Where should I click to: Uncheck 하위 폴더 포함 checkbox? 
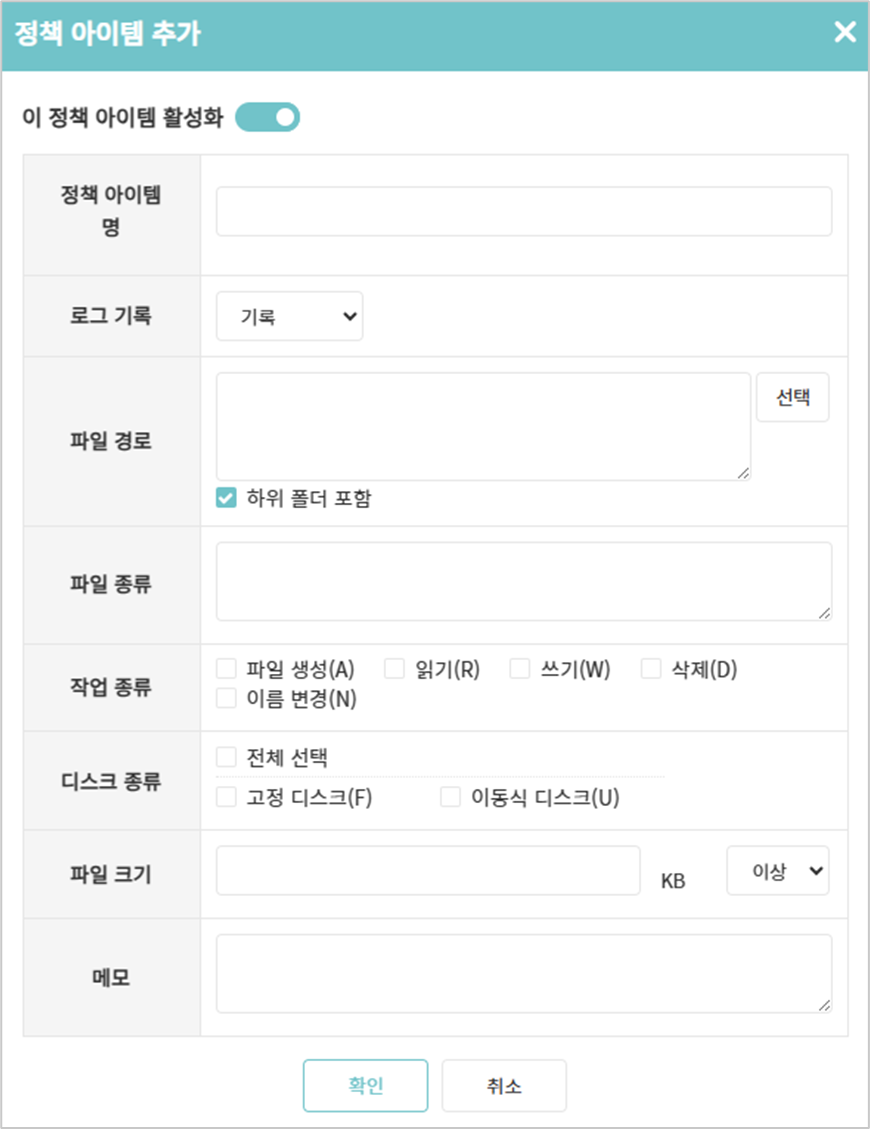(226, 499)
